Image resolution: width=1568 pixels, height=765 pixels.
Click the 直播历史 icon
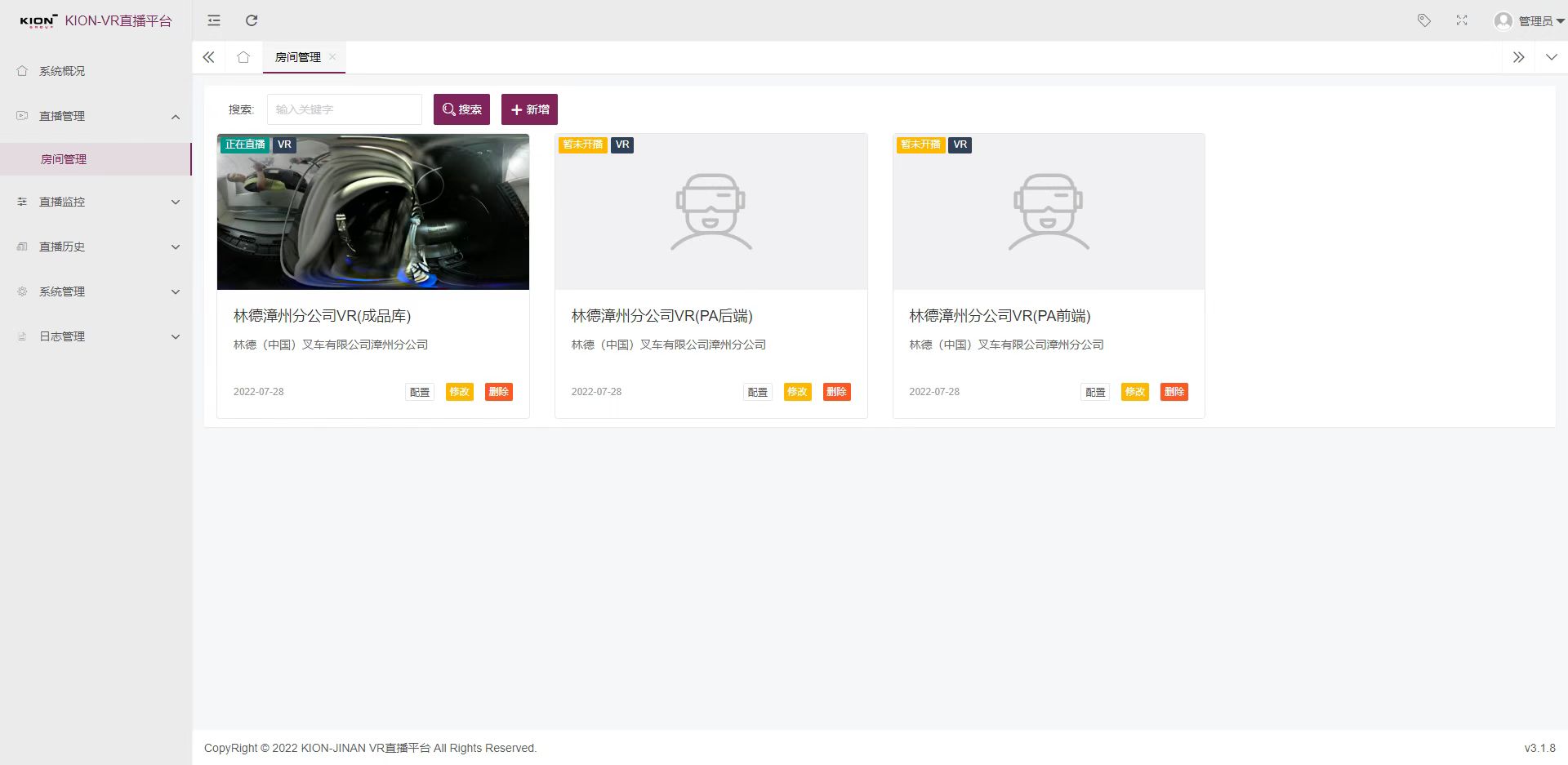[22, 247]
